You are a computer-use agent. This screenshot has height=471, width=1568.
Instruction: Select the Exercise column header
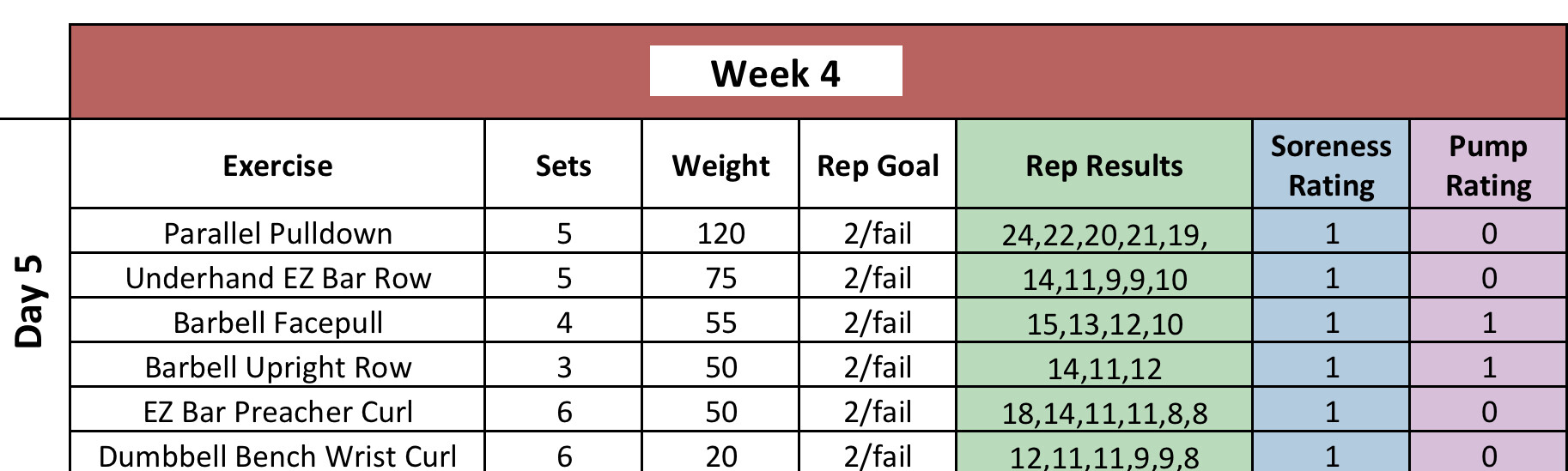[x=277, y=165]
